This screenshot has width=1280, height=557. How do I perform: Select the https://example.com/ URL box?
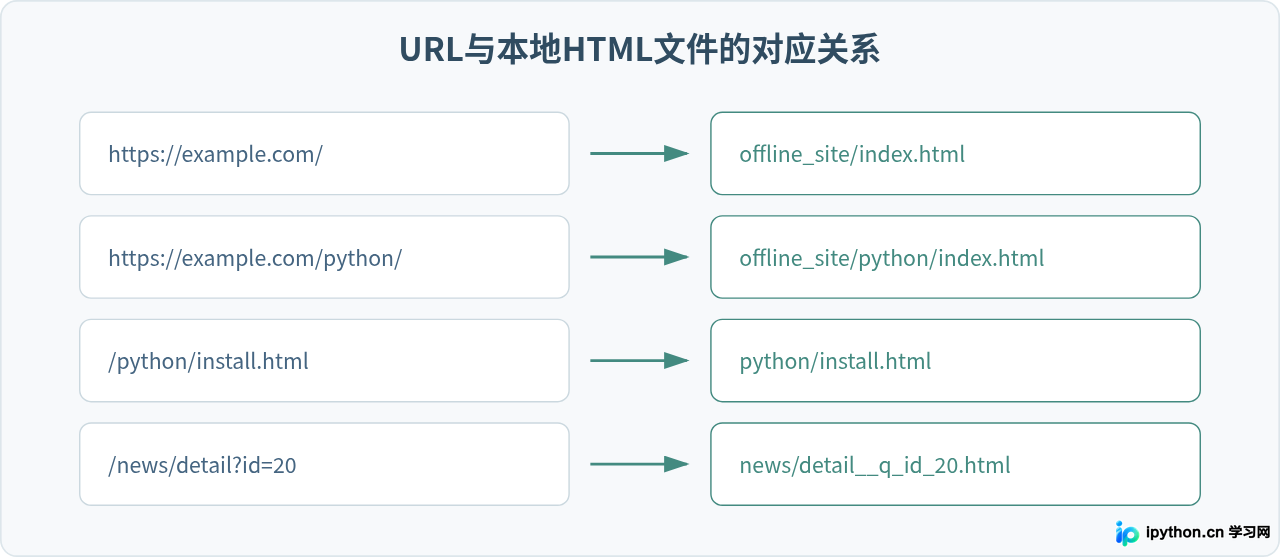[x=325, y=153]
